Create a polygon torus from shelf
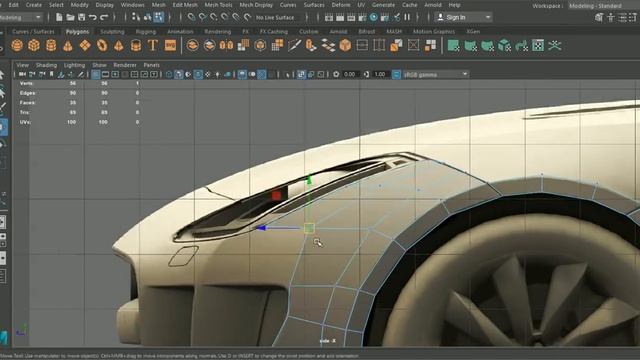 (x=102, y=45)
